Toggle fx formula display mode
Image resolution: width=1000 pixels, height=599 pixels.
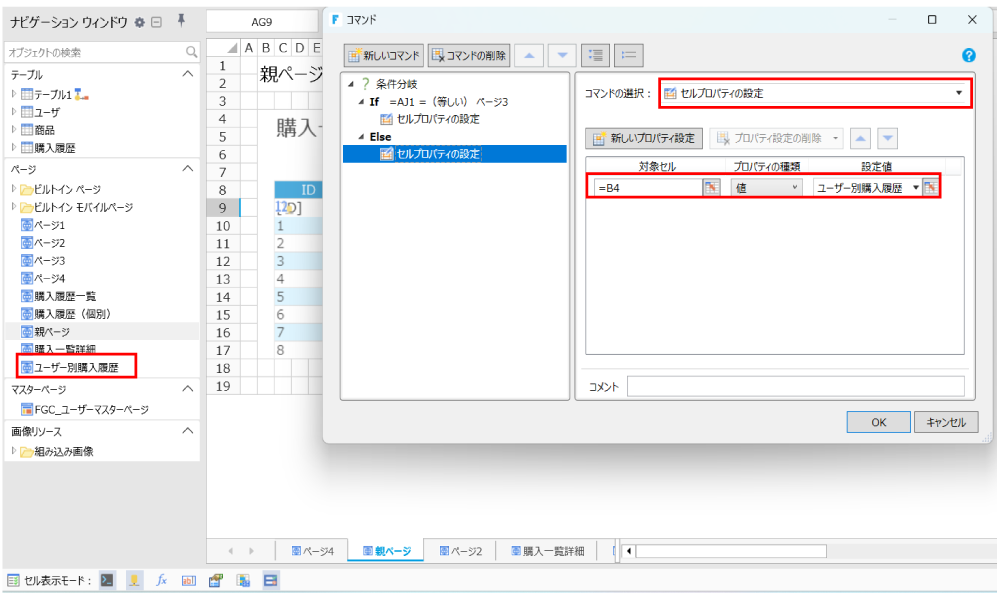[161, 581]
